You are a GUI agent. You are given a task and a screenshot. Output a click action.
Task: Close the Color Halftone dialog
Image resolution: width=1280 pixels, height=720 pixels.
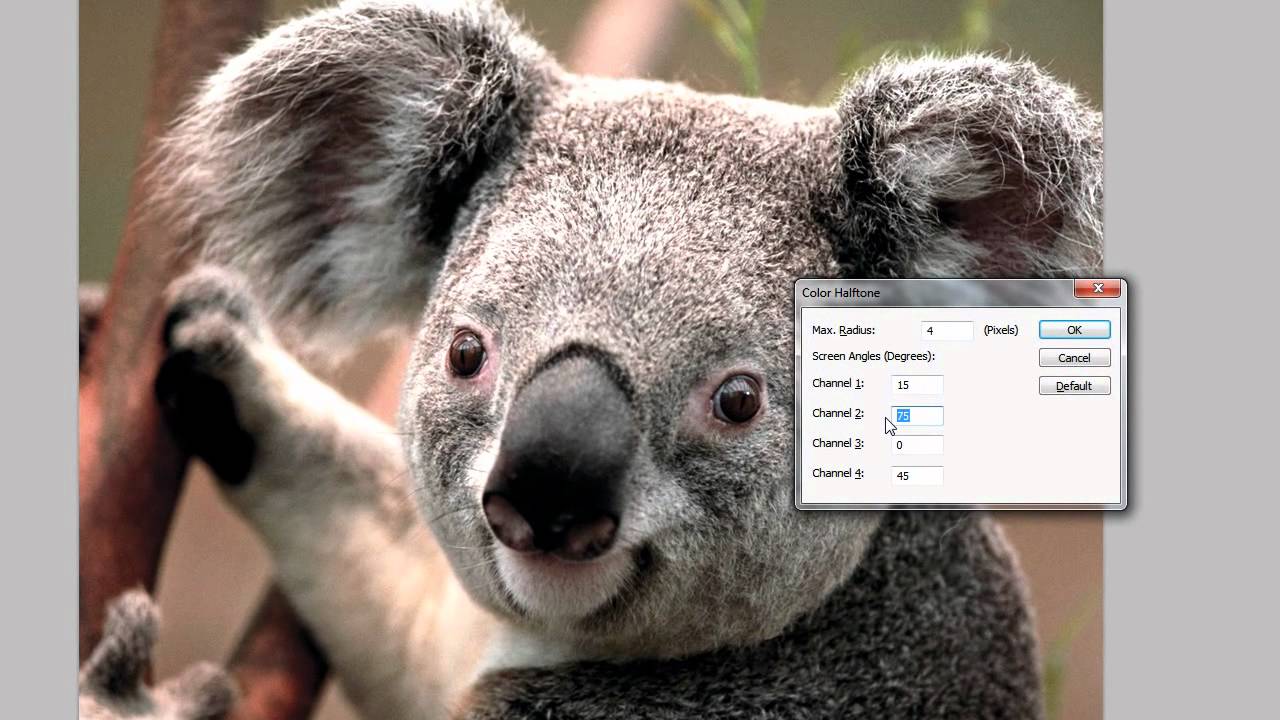pyautogui.click(x=1098, y=289)
